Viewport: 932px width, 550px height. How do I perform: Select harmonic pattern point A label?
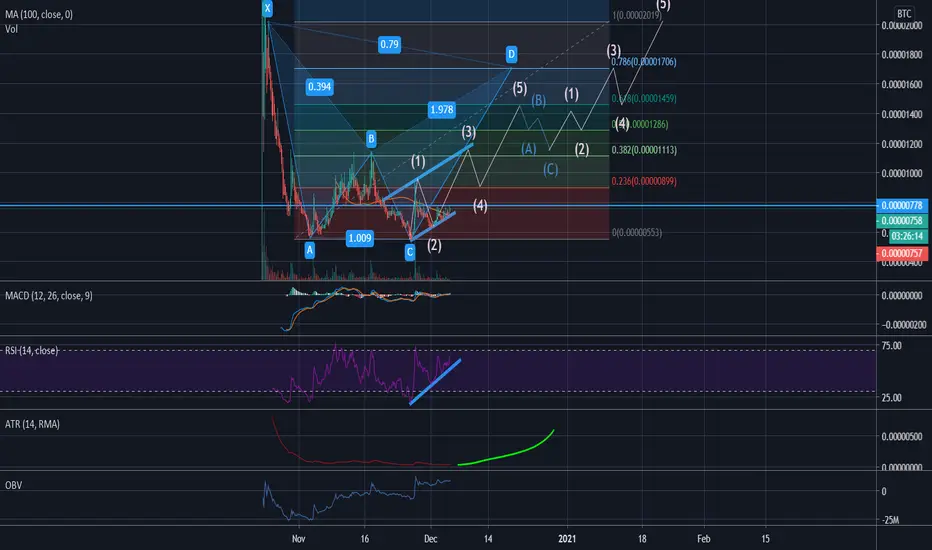click(x=309, y=250)
